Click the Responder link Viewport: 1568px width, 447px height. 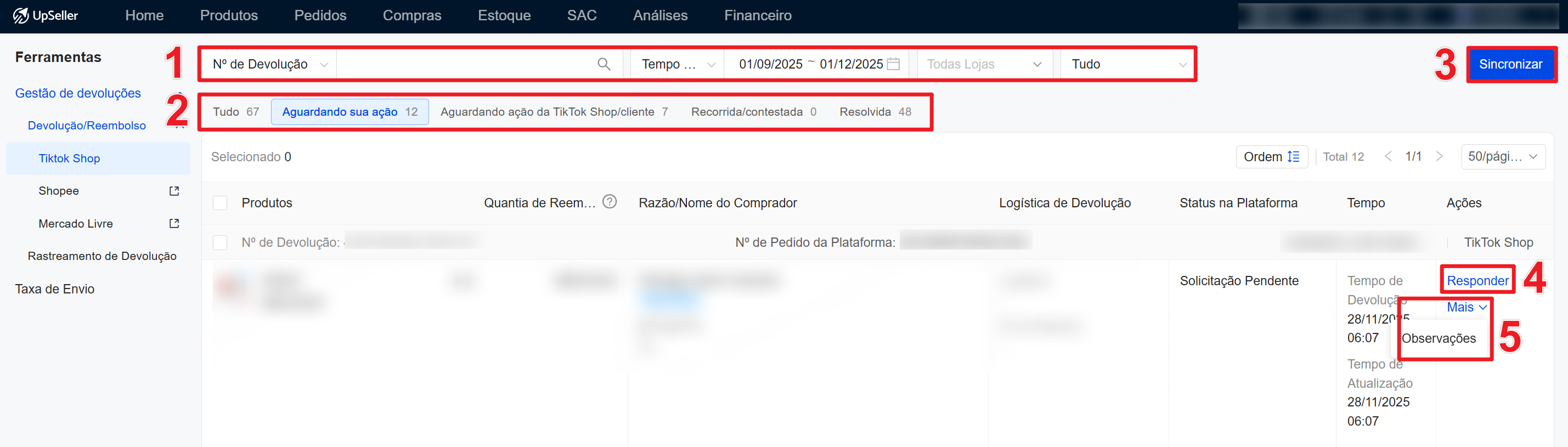(x=1477, y=280)
